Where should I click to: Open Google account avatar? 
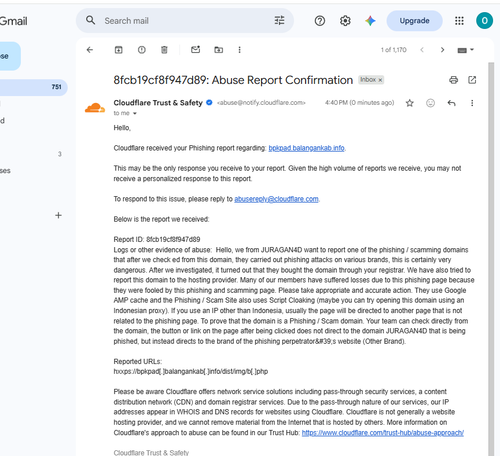point(484,21)
